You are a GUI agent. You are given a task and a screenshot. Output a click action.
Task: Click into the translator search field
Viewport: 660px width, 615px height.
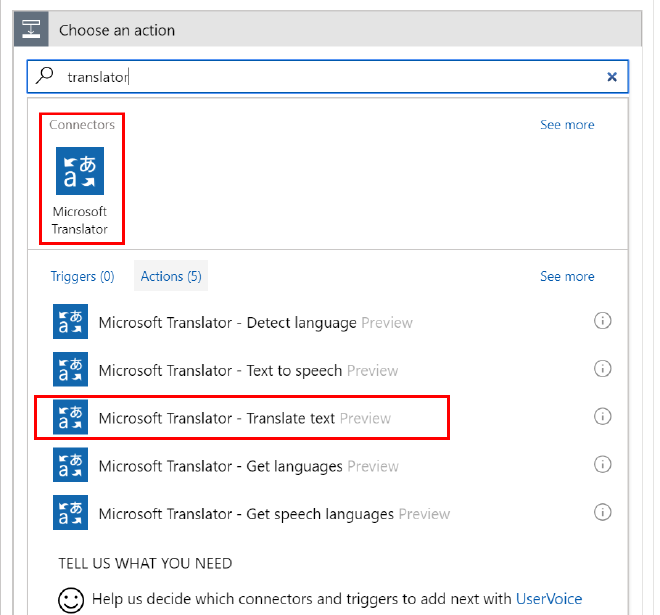click(330, 77)
